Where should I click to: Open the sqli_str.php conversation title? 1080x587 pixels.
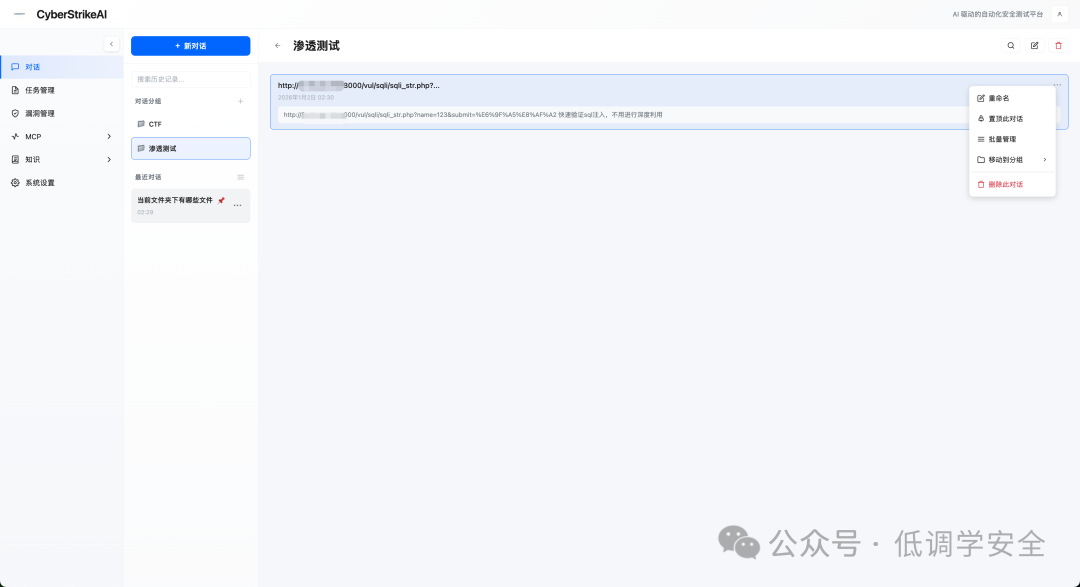coord(358,85)
